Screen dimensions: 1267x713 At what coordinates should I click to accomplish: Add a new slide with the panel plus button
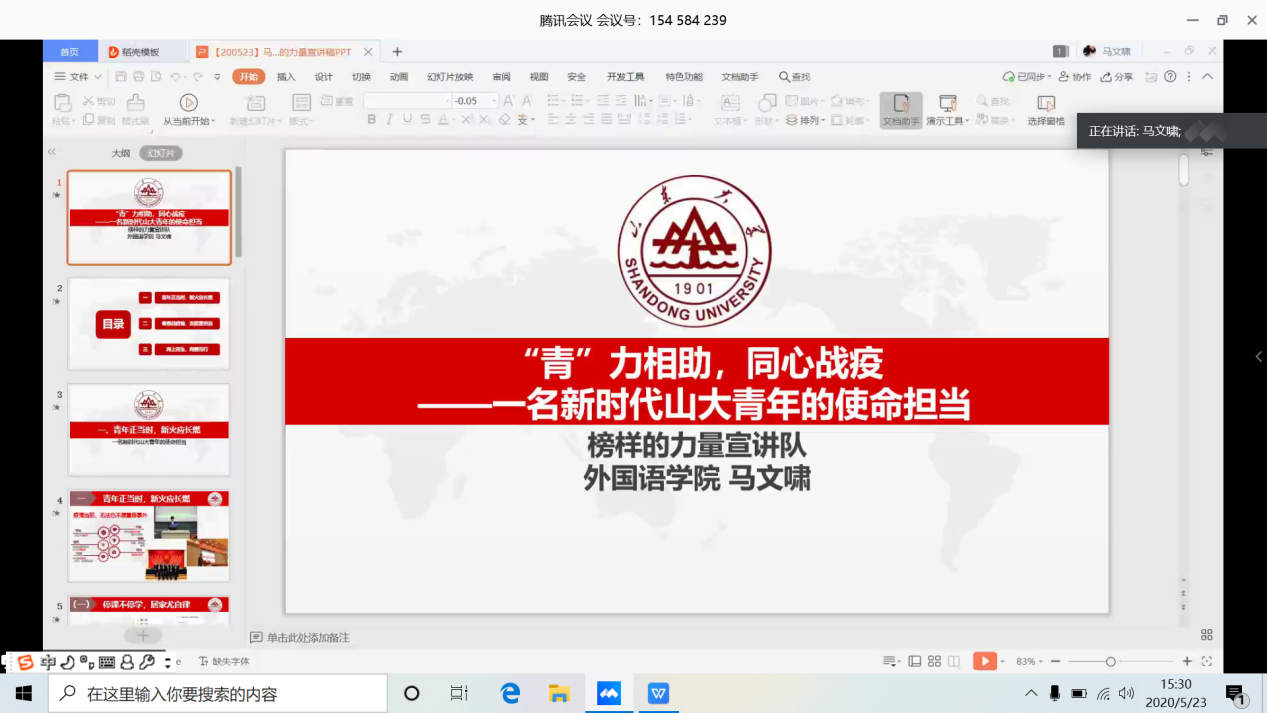coord(143,635)
